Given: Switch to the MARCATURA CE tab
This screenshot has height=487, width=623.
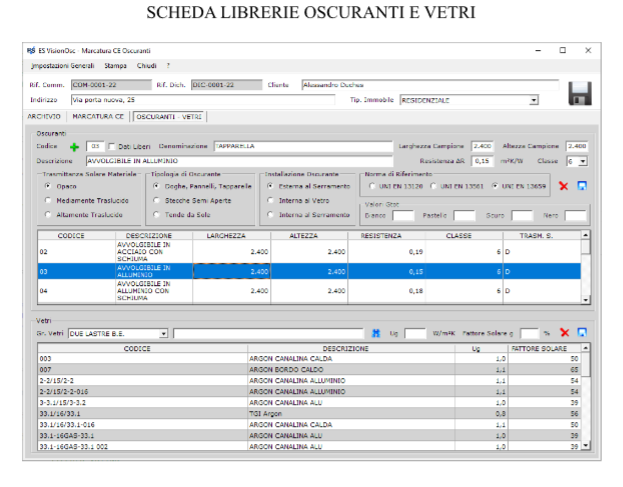Looking at the screenshot, I should pyautogui.click(x=98, y=116).
